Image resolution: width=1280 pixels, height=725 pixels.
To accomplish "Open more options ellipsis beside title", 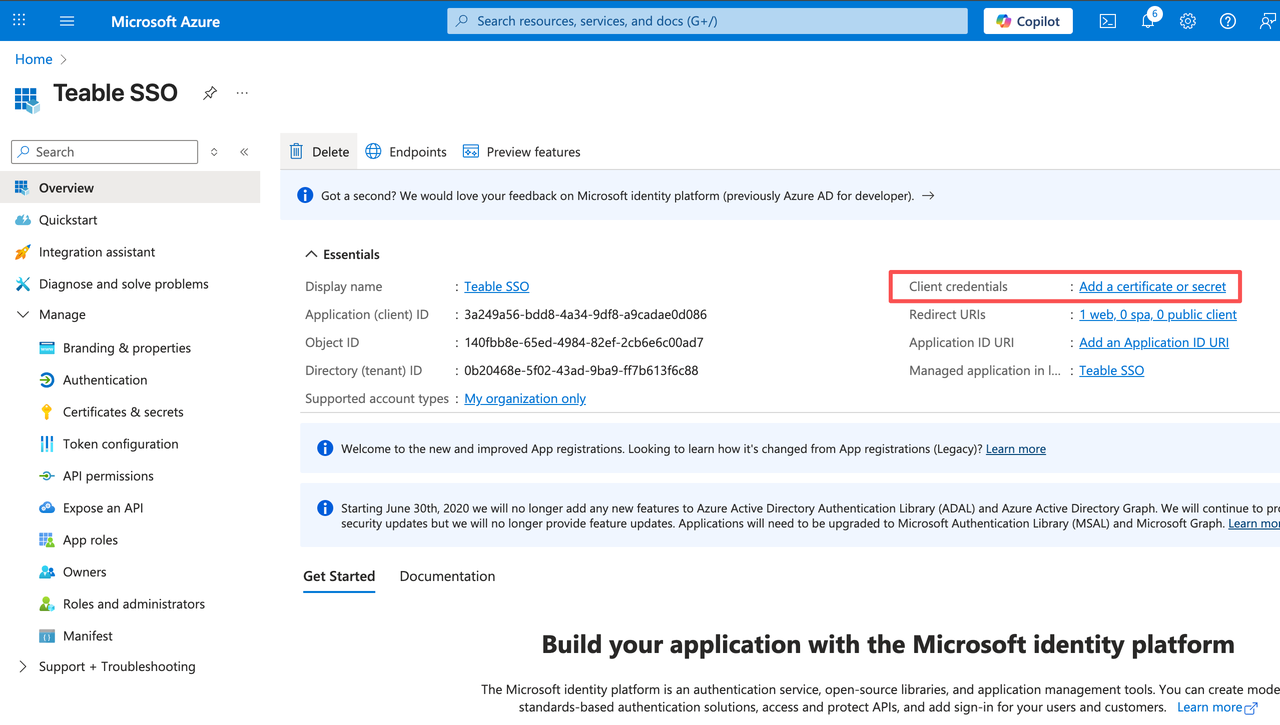I will pyautogui.click(x=242, y=93).
